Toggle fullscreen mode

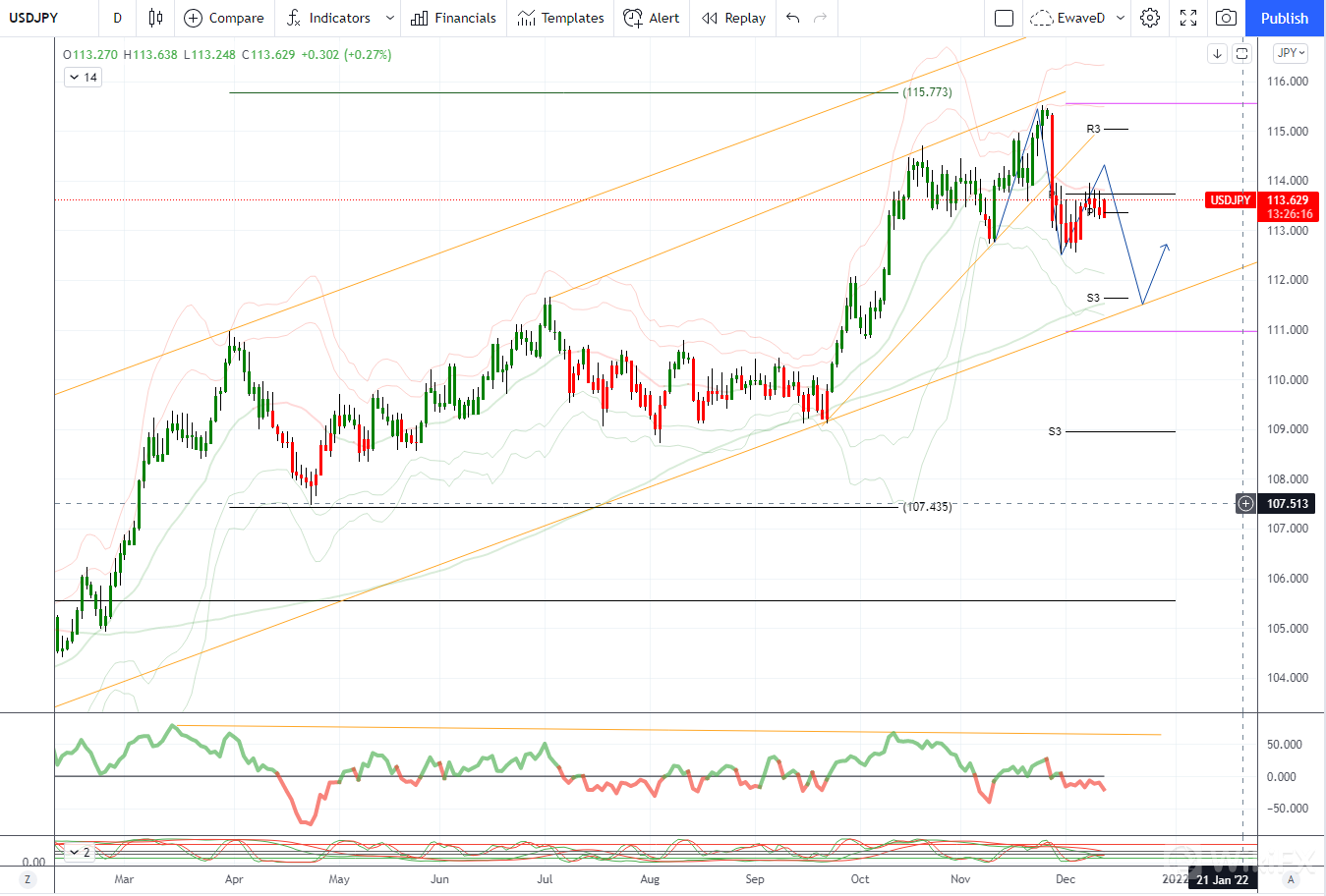(1188, 18)
